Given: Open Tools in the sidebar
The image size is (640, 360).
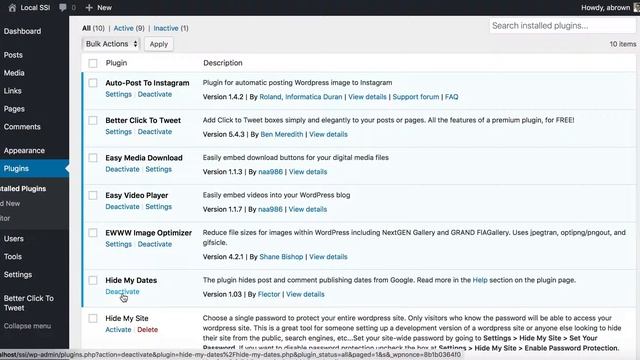Looking at the screenshot, I should (x=13, y=256).
